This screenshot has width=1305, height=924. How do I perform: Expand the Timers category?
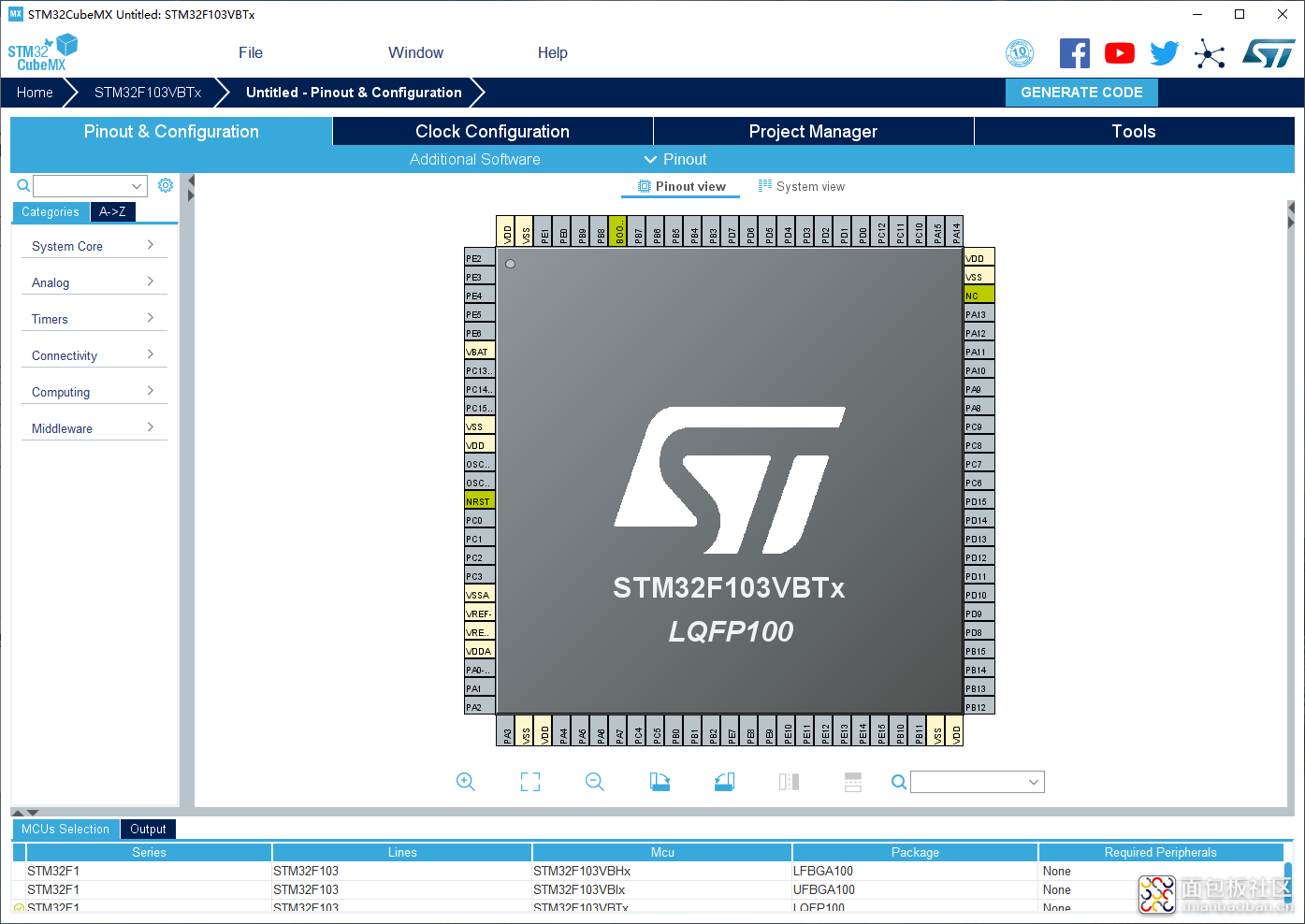pyautogui.click(x=94, y=319)
